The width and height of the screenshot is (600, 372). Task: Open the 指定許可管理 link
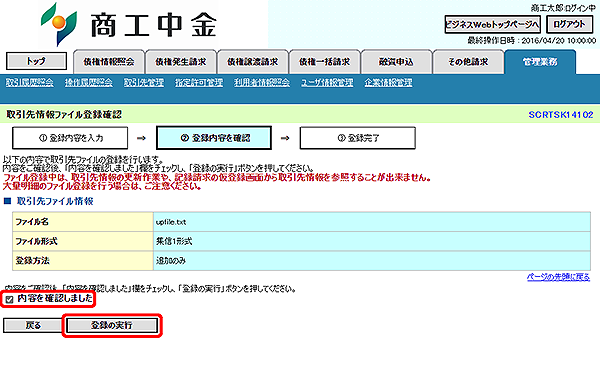pos(199,83)
